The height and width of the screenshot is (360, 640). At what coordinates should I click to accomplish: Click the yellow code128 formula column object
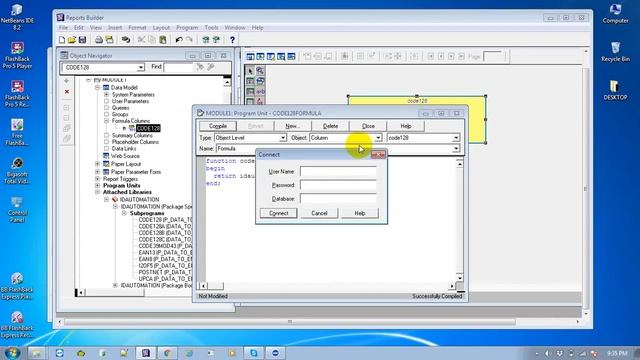pyautogui.click(x=417, y=119)
